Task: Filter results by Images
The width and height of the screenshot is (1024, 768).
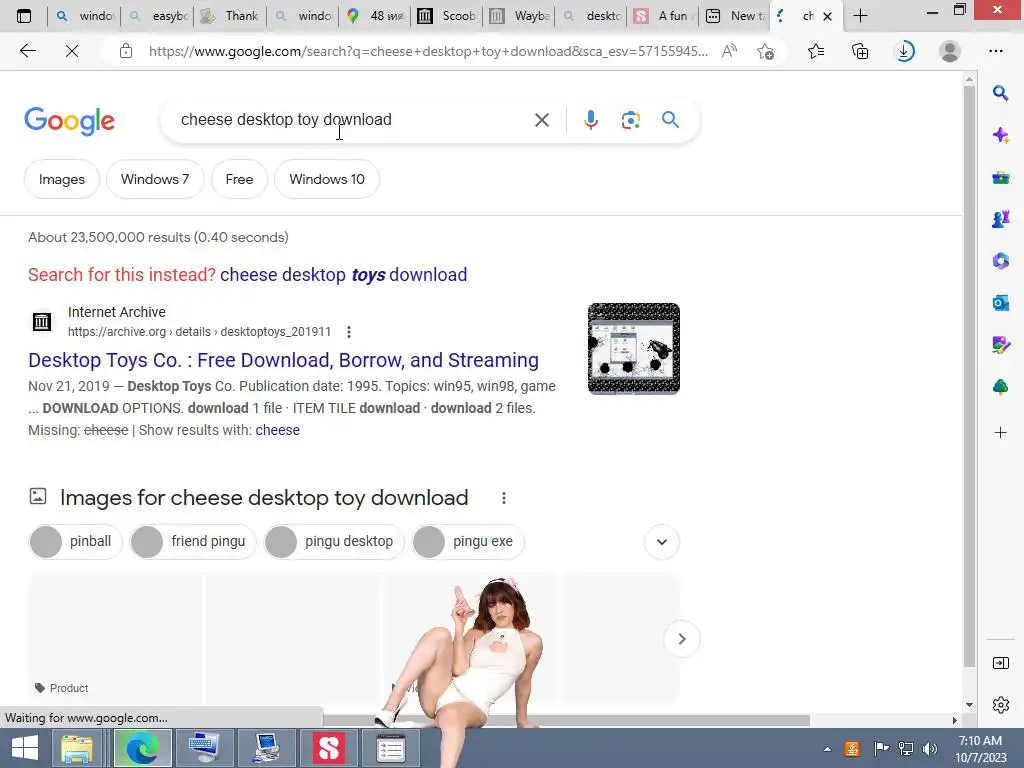Action: 61,179
